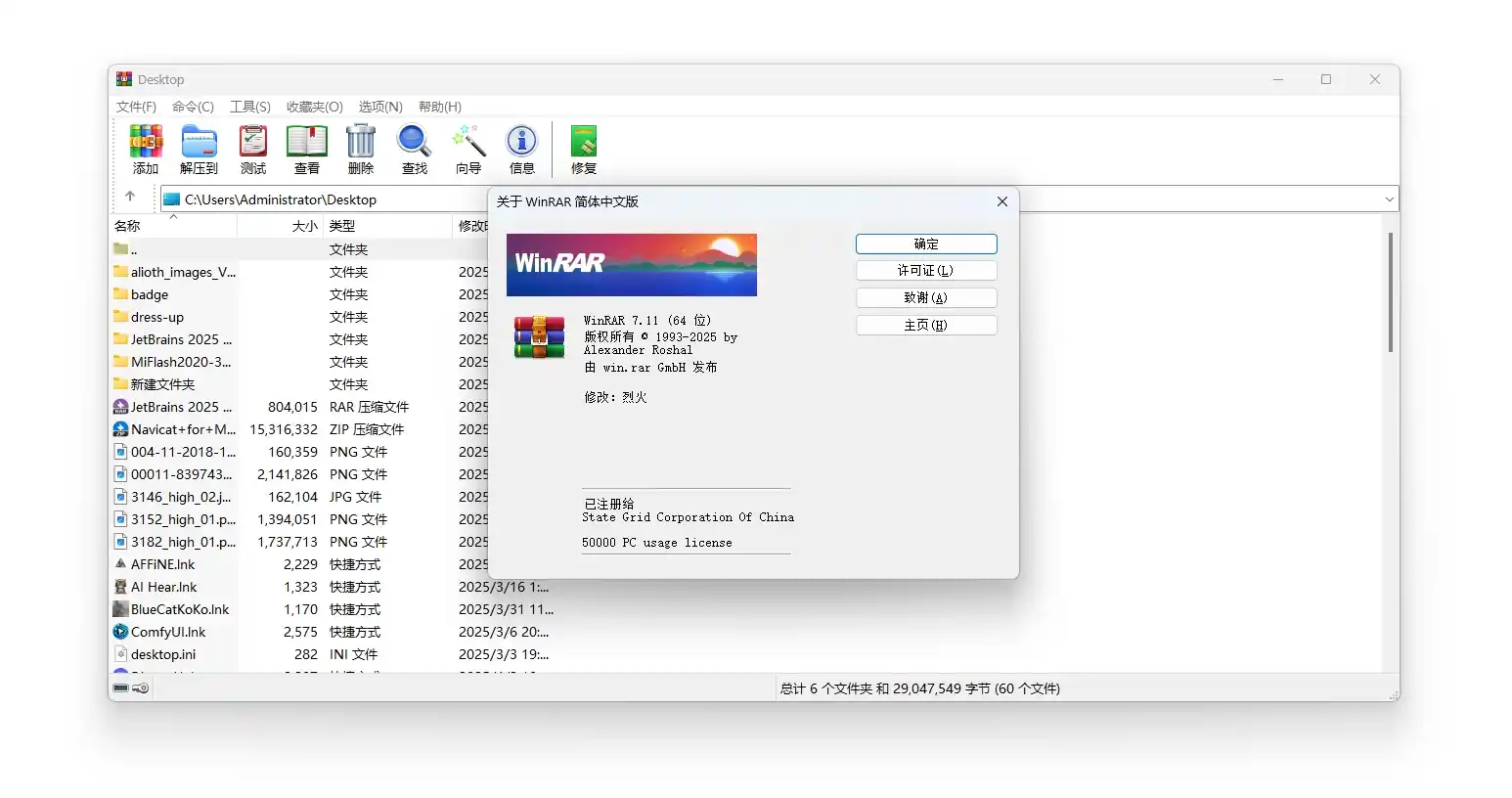Click the date 2025/3/31 11... cell
This screenshot has width=1512, height=798.
(x=506, y=609)
